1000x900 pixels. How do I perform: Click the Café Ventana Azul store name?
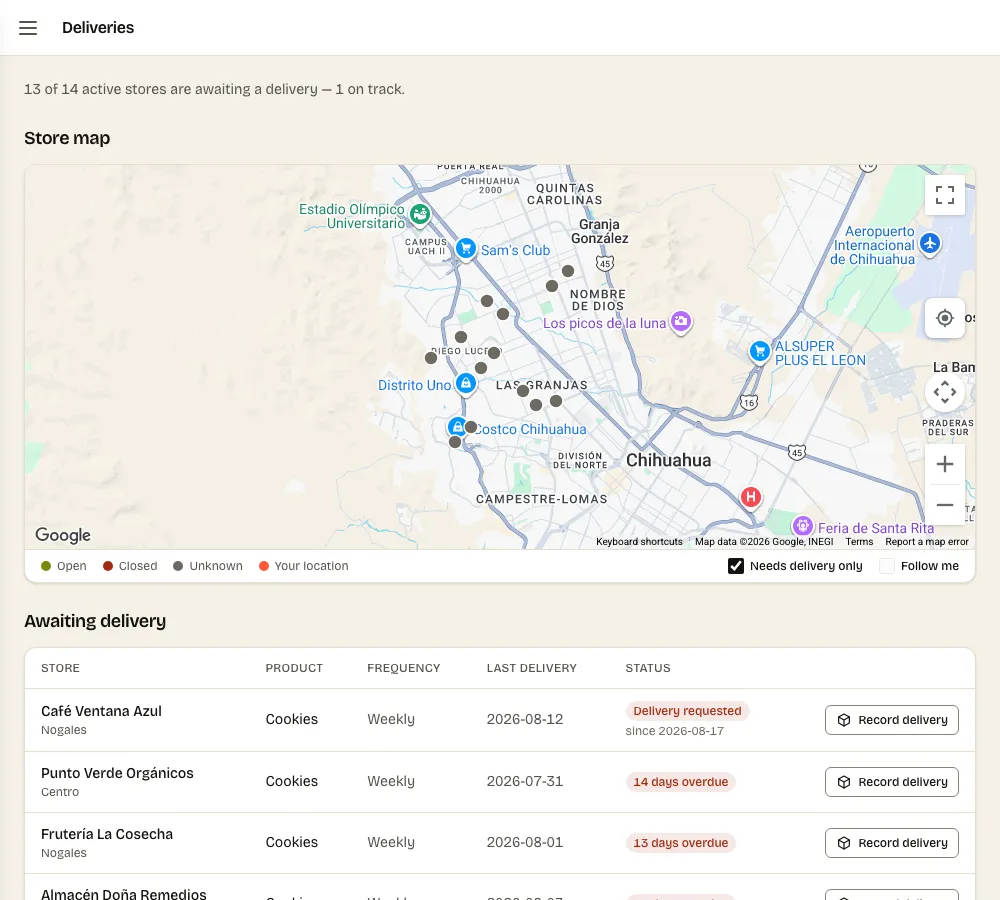(x=101, y=711)
